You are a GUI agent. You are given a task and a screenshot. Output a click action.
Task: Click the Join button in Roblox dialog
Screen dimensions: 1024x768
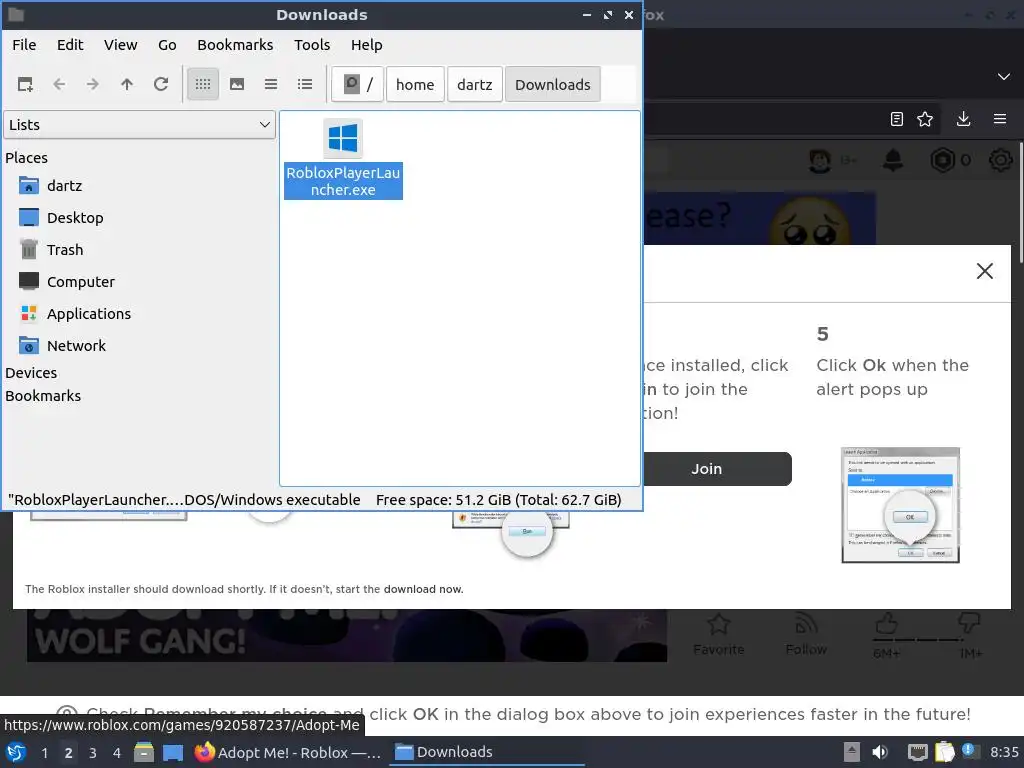(x=718, y=469)
